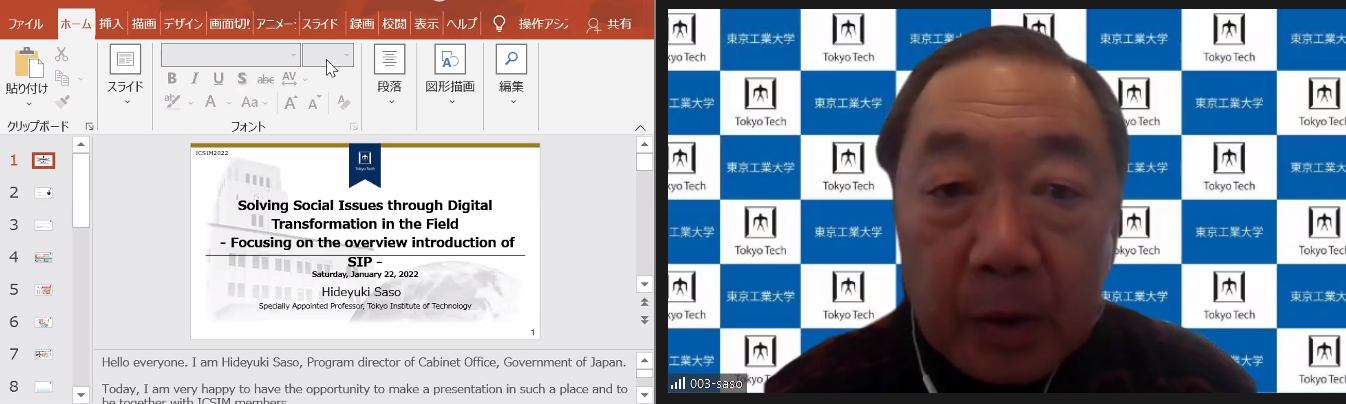Click the Drawing (図形描画) shapes icon
Screen dimensions: 1346x404
[x=450, y=59]
